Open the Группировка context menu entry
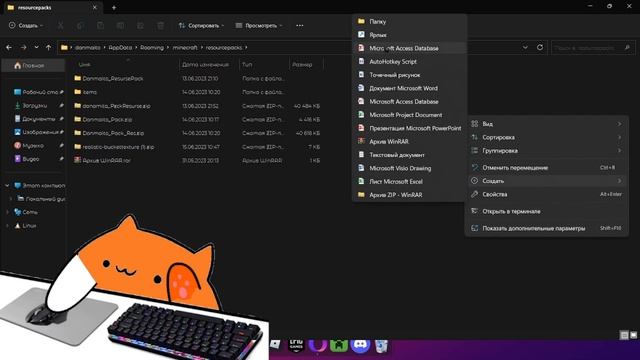This screenshot has height=360, width=640. (547, 151)
